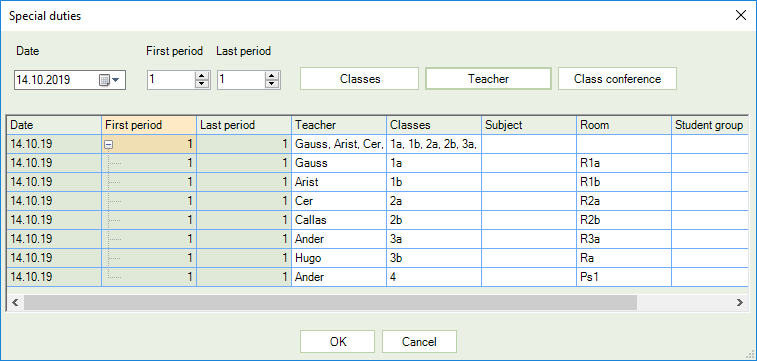The height and width of the screenshot is (361, 757).
Task: Select the Ander cell in class 4 row
Action: click(x=339, y=277)
